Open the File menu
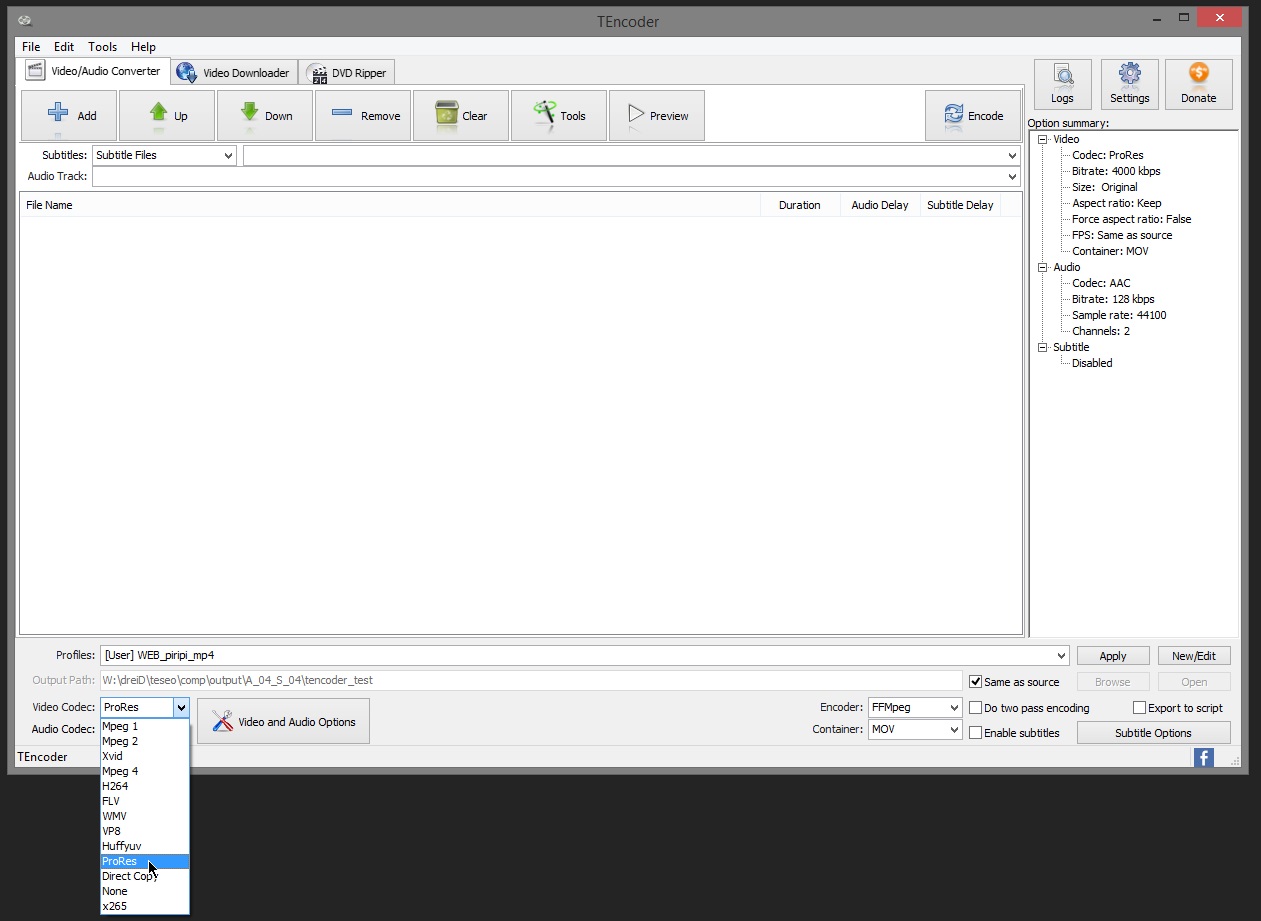 31,47
